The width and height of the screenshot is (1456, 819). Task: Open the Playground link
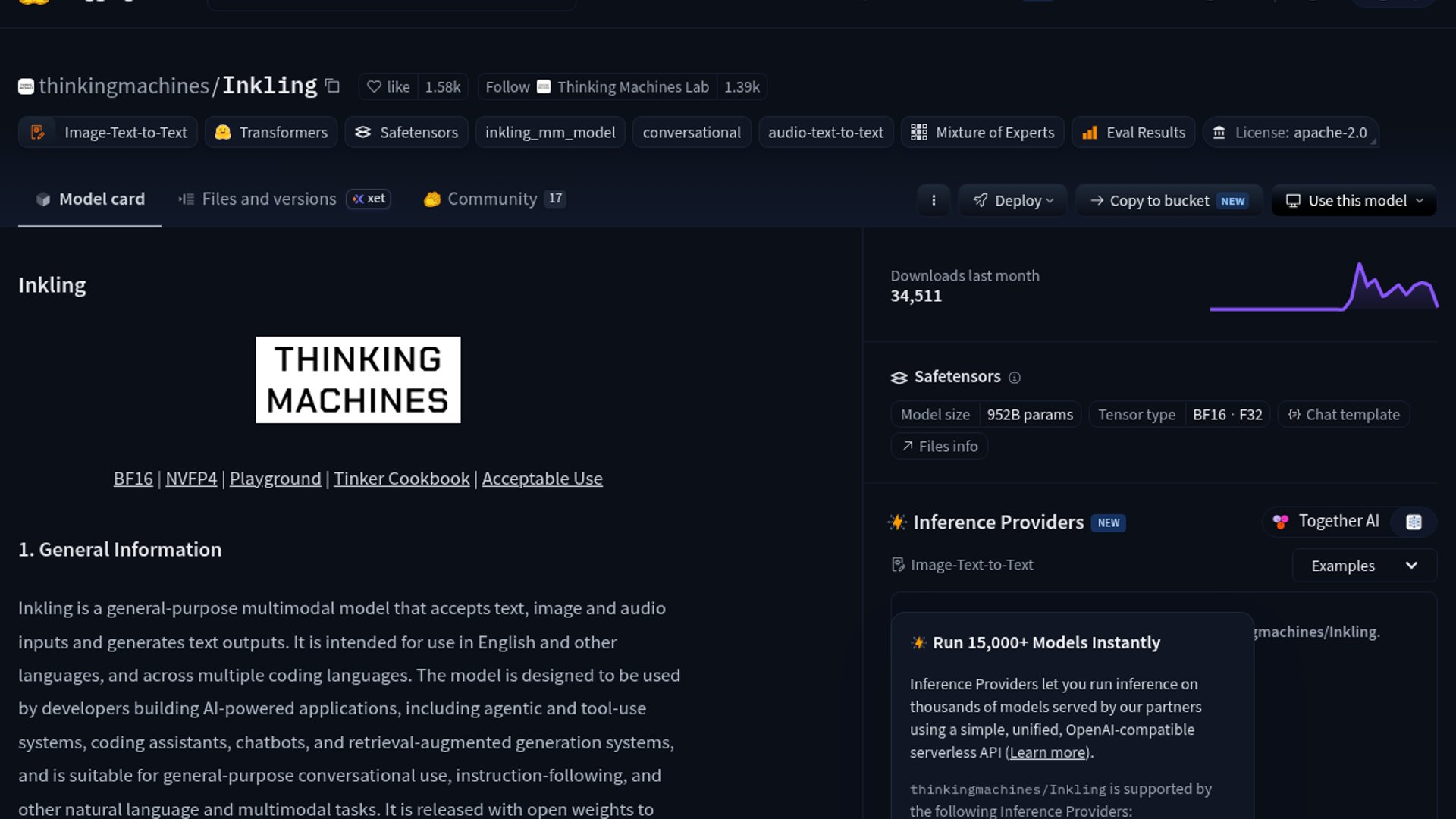pyautogui.click(x=275, y=479)
